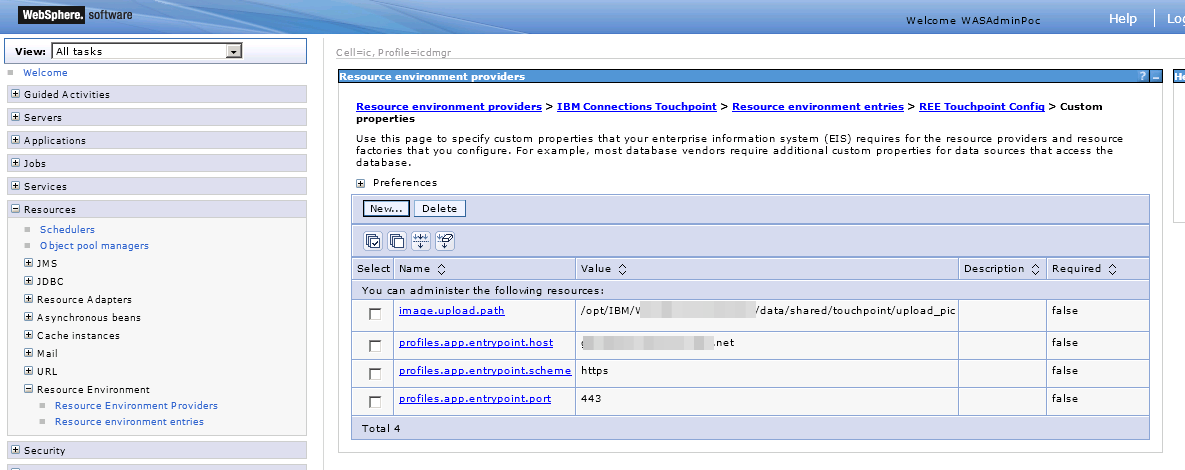Sort table by Value column arrows
The image size is (1185, 470).
coord(623,269)
